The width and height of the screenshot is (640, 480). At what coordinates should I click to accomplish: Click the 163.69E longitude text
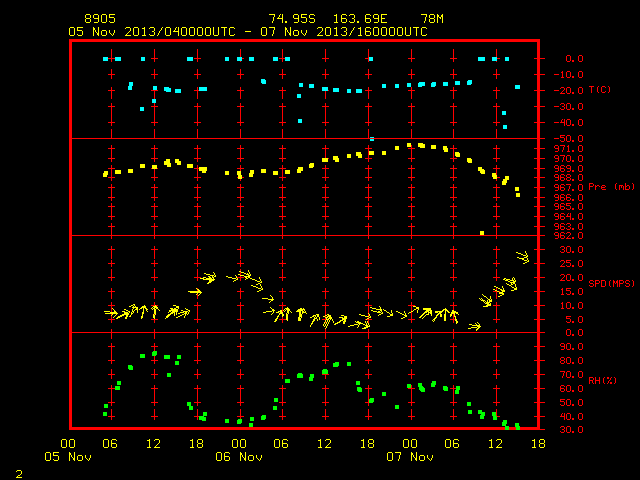tap(360, 19)
